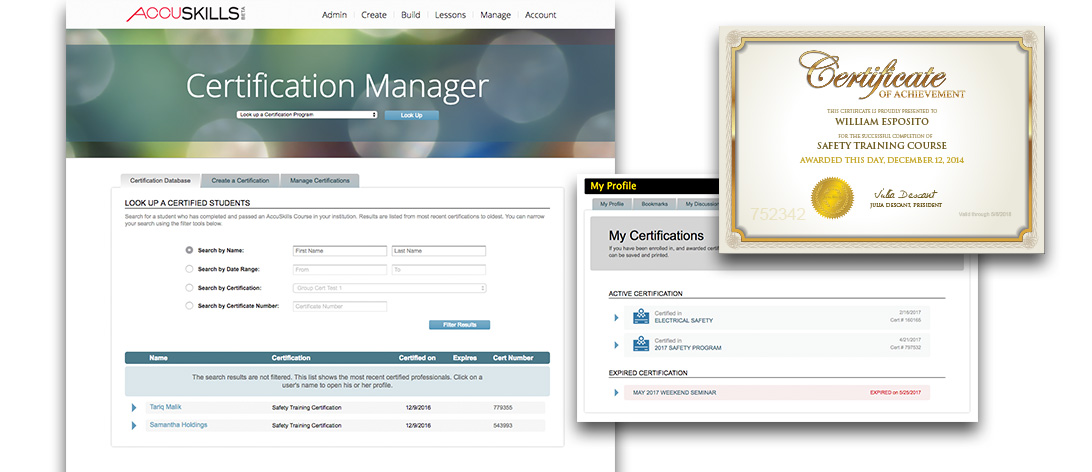
Task: Switch to the Manage Certifications tab
Action: click(x=320, y=181)
